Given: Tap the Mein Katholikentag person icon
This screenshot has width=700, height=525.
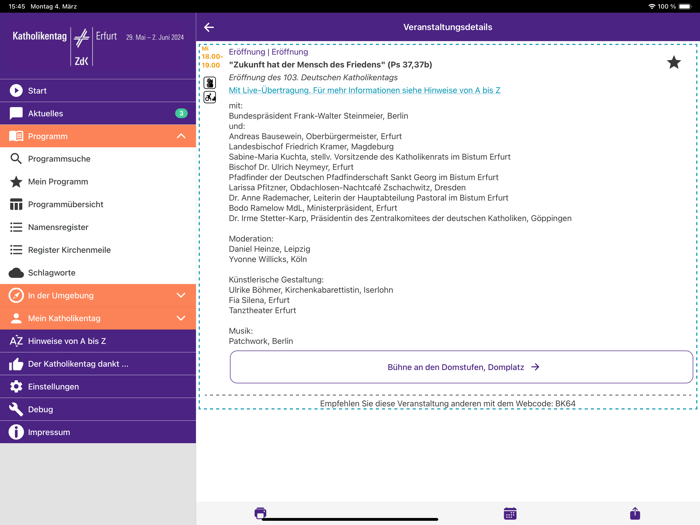Looking at the screenshot, I should coord(16,318).
